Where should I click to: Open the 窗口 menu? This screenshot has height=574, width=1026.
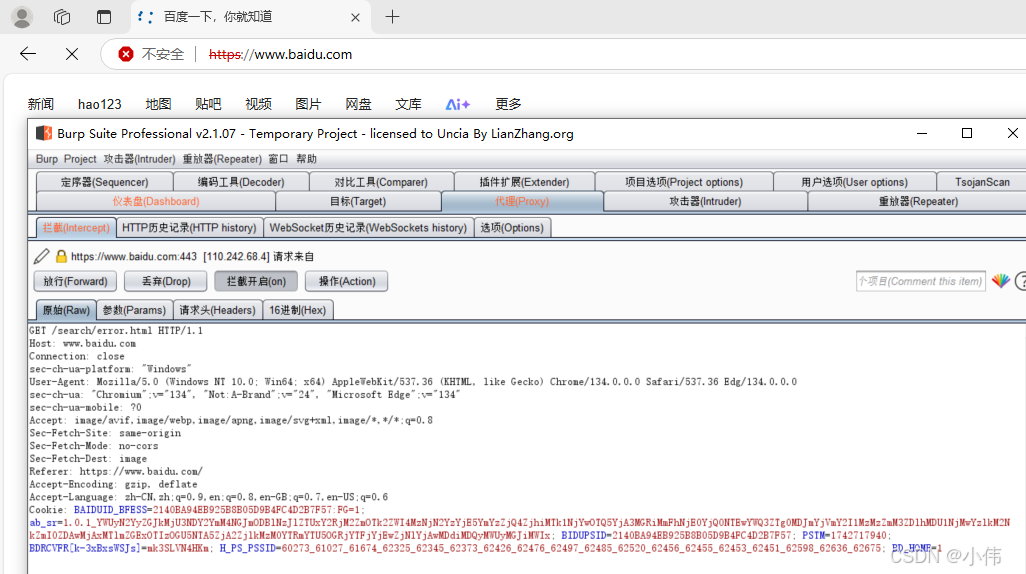pyautogui.click(x=278, y=159)
